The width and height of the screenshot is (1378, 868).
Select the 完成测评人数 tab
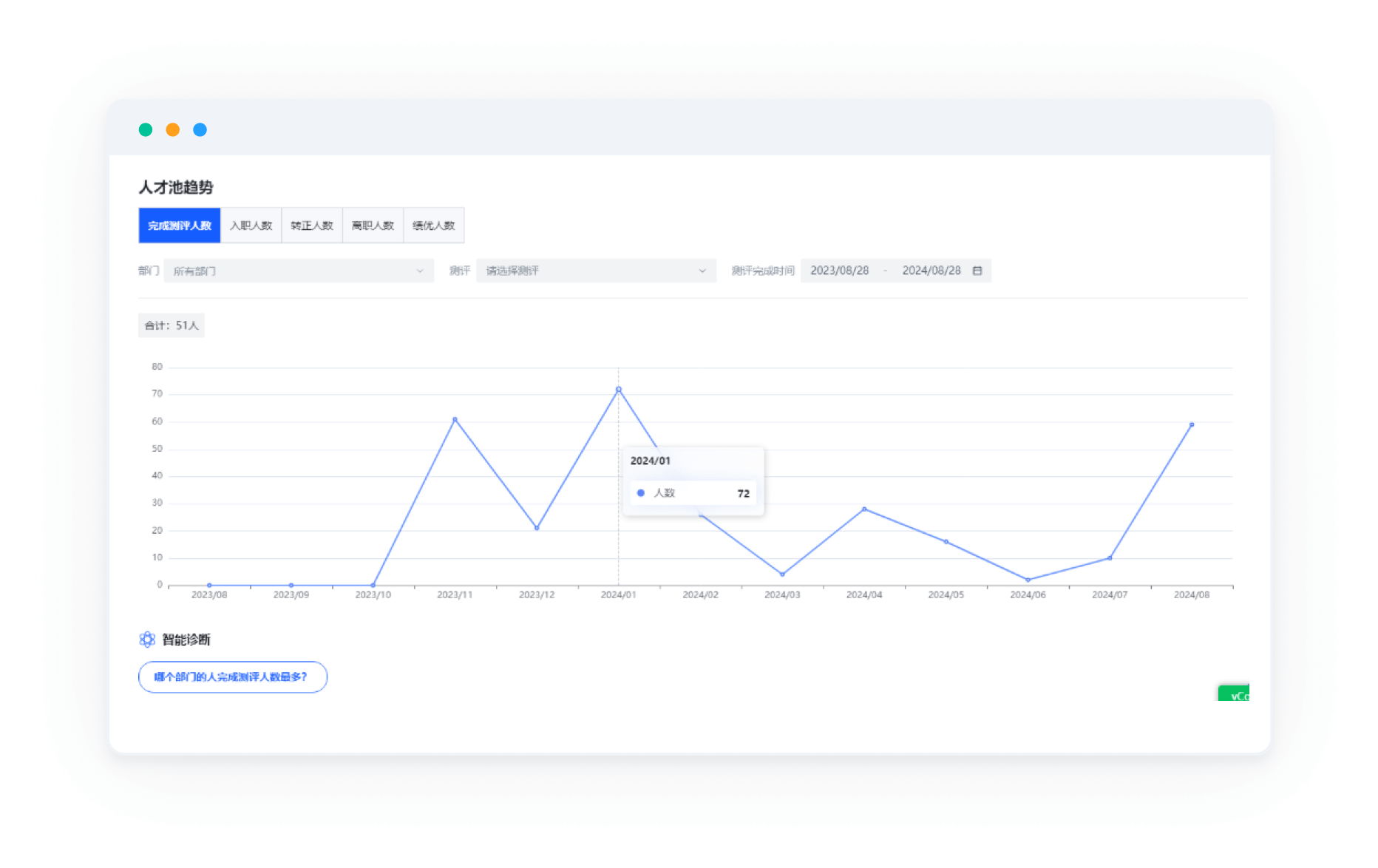pos(180,226)
